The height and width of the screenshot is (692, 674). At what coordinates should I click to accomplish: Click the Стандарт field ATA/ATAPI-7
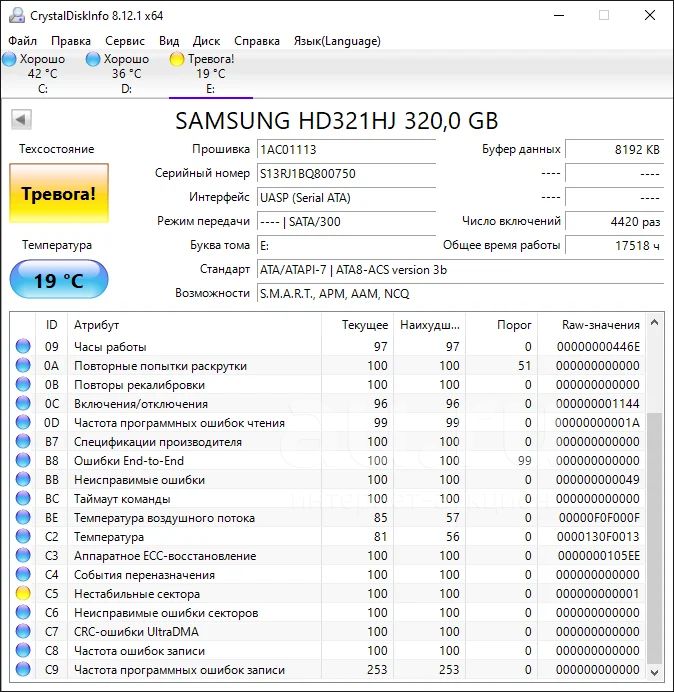(x=460, y=269)
